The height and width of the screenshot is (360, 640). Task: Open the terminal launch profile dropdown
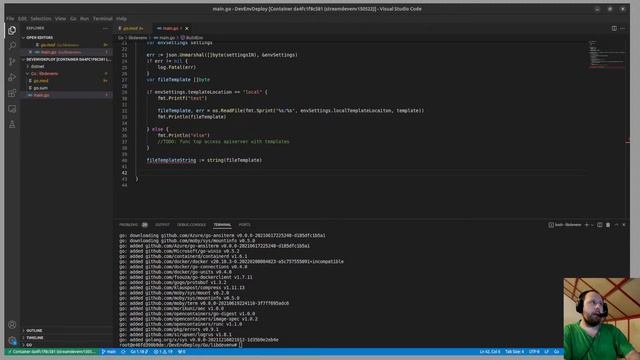point(592,225)
